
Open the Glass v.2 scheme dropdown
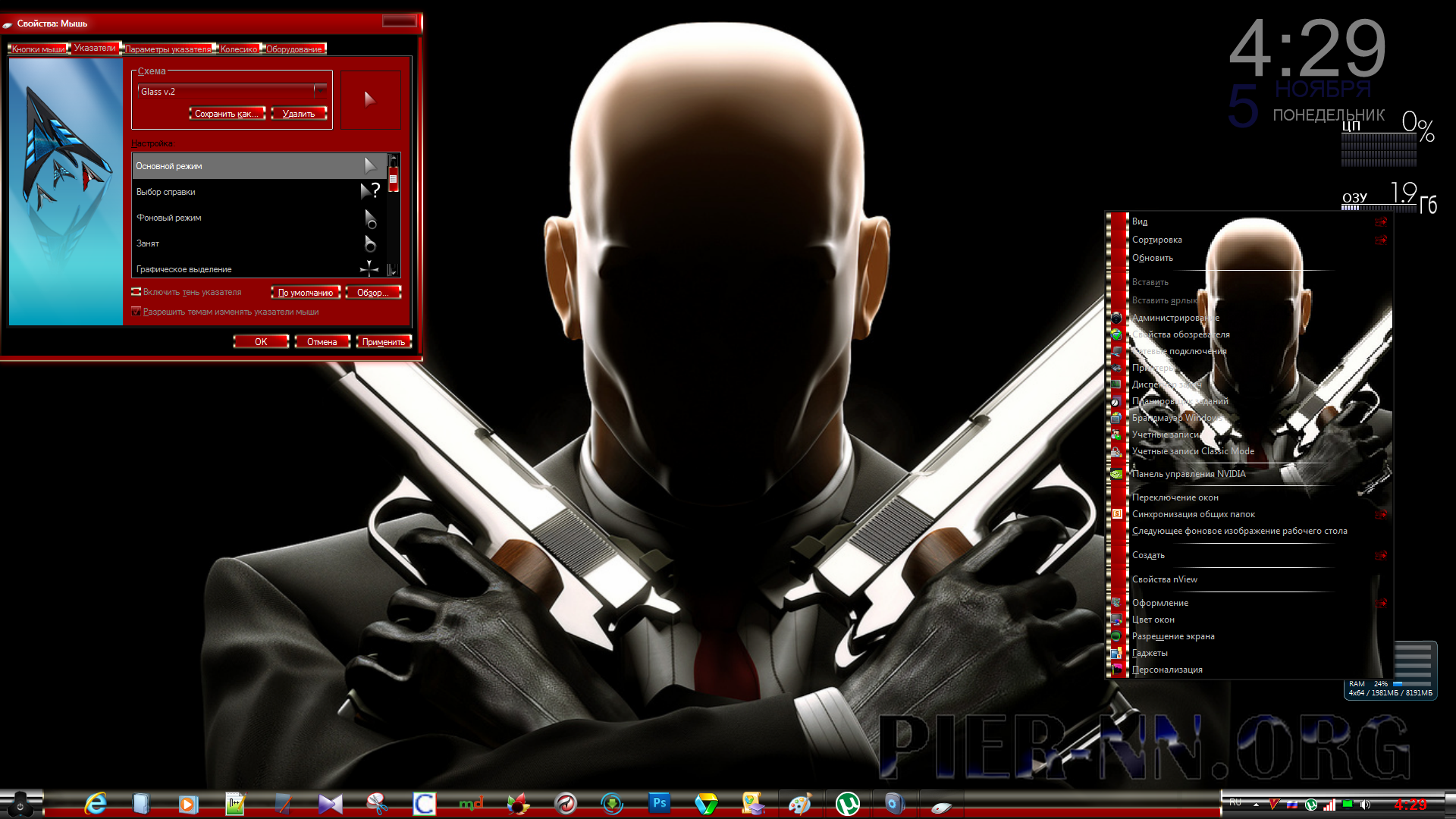pyautogui.click(x=320, y=91)
